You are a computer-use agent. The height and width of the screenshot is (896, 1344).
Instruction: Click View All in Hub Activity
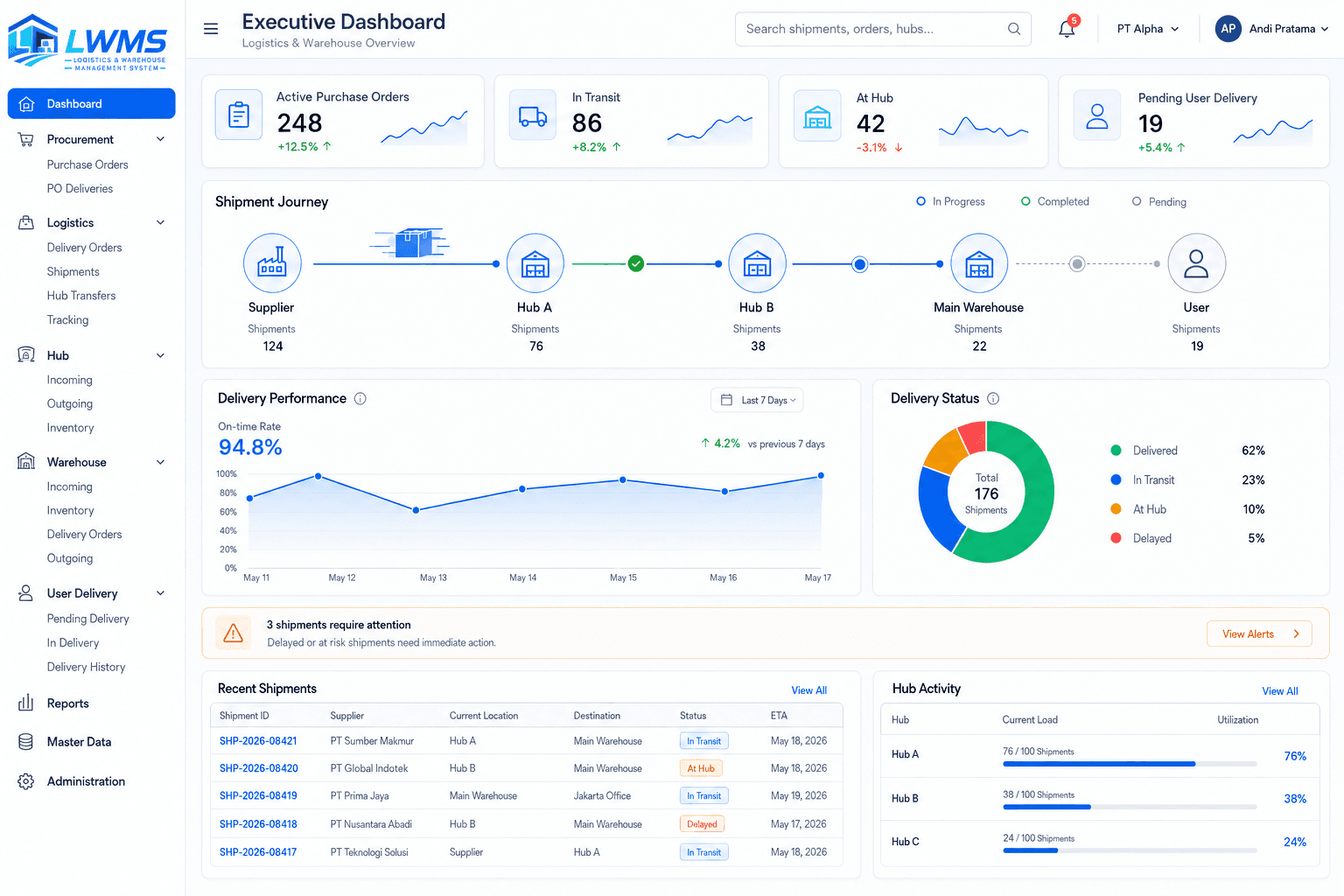(1279, 691)
